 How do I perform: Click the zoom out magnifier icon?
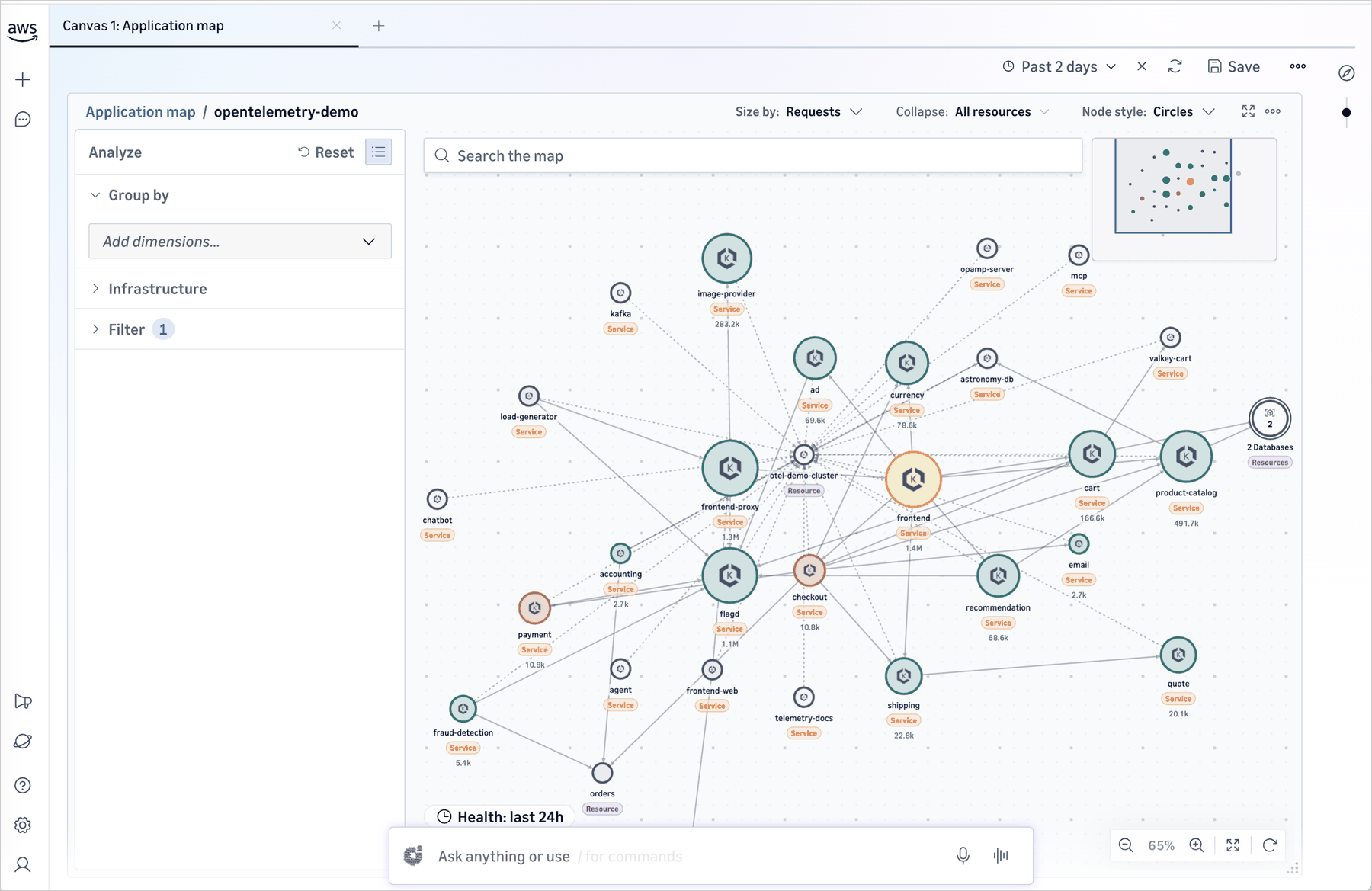click(1126, 845)
